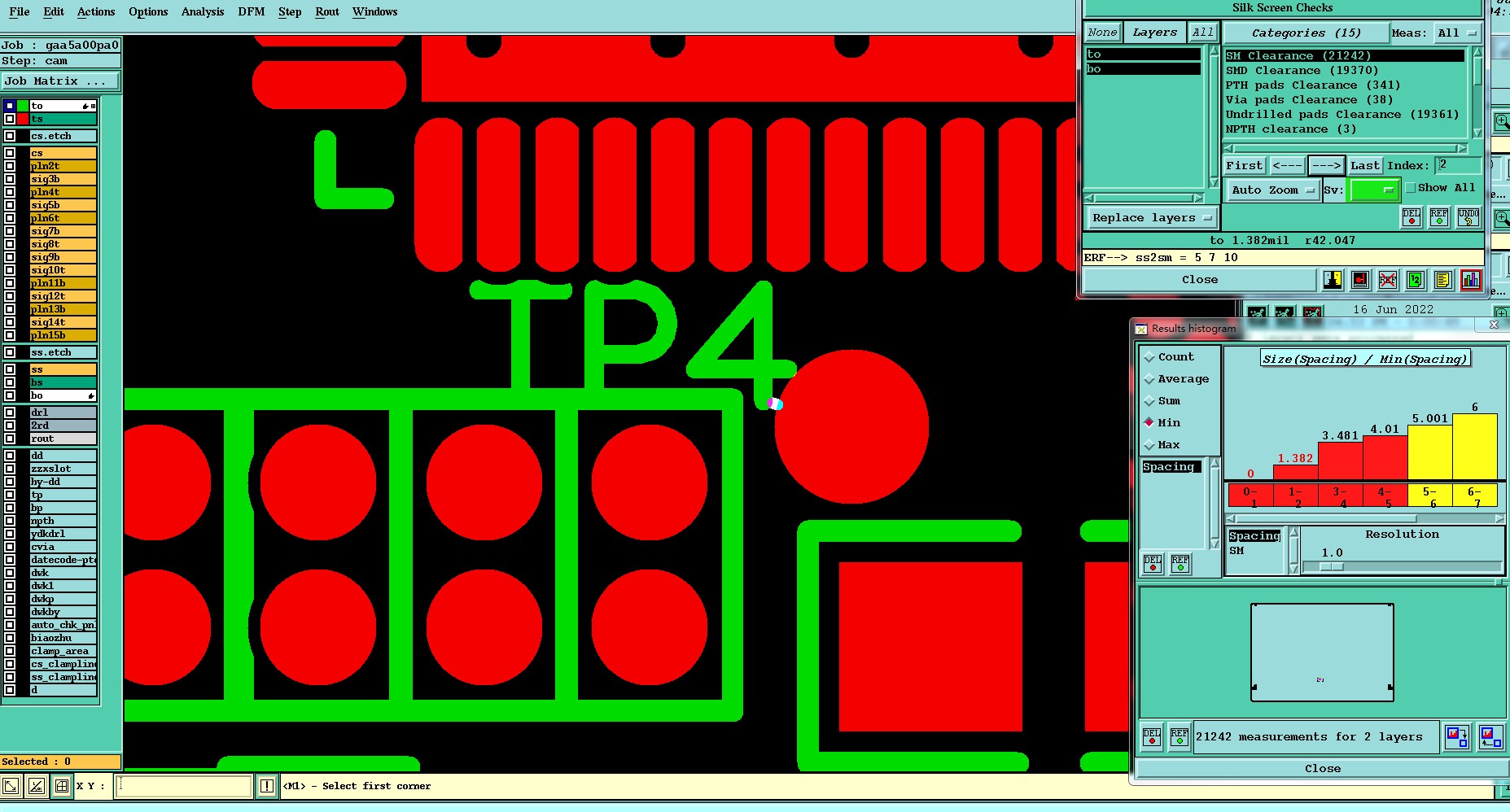This screenshot has height=812, width=1510.
Task: Click the X Y coordinate input field
Action: coord(184,786)
